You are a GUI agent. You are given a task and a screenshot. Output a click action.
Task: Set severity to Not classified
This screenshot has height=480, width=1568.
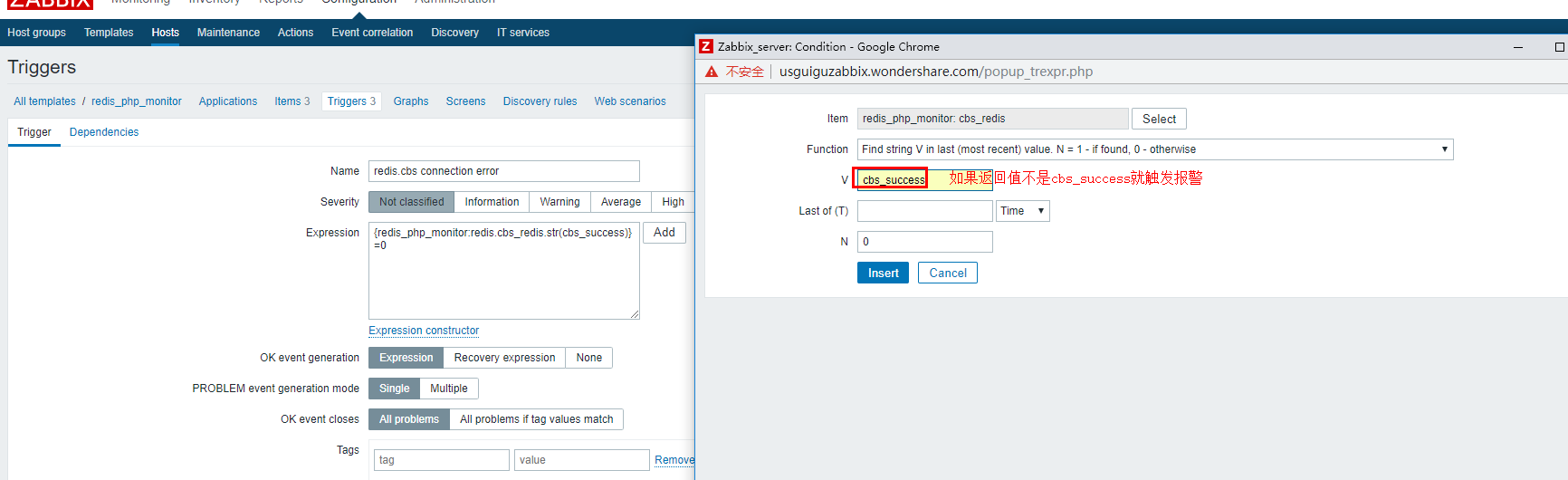coord(411,202)
